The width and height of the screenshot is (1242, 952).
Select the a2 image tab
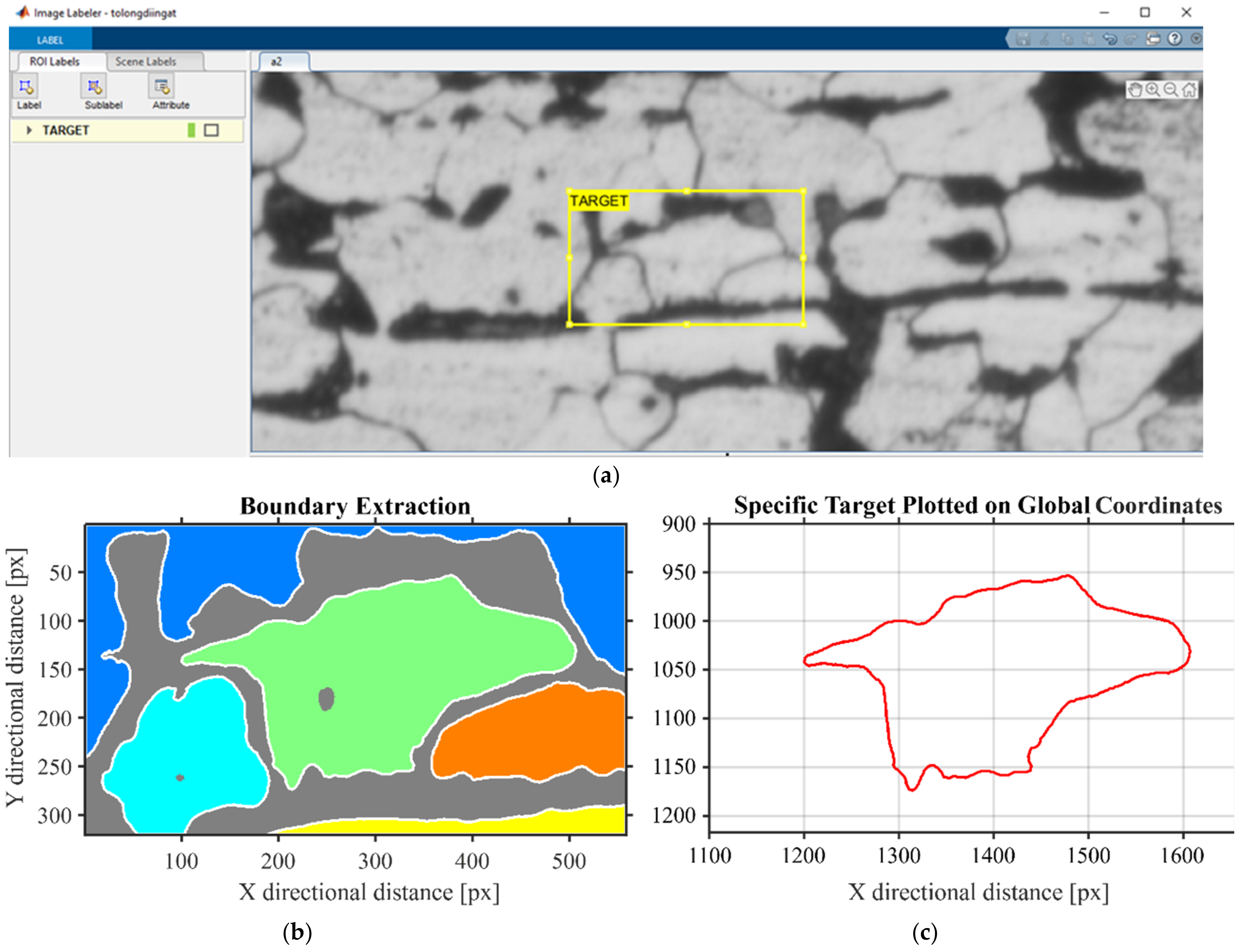click(x=277, y=62)
